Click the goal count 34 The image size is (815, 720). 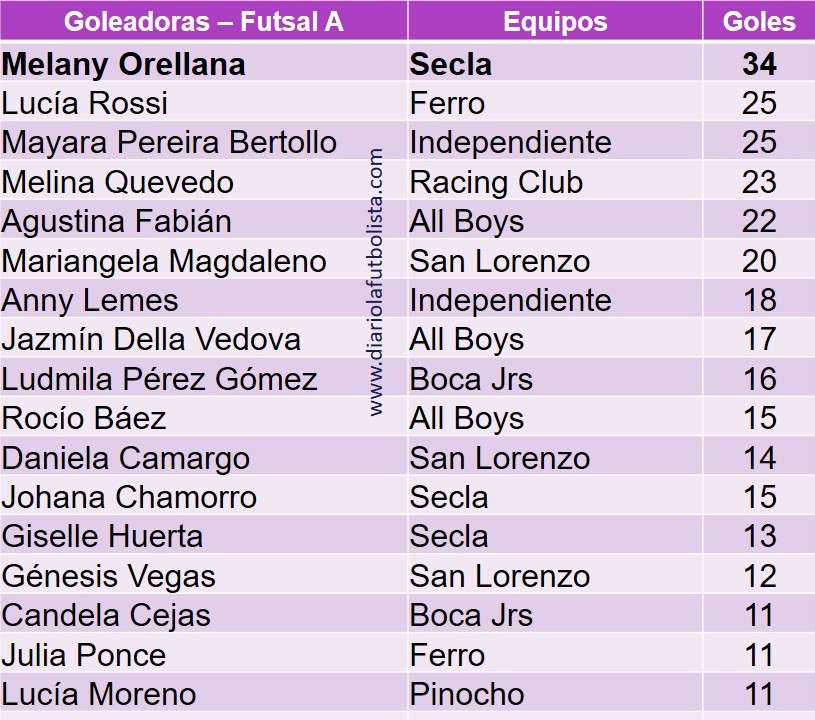click(759, 64)
